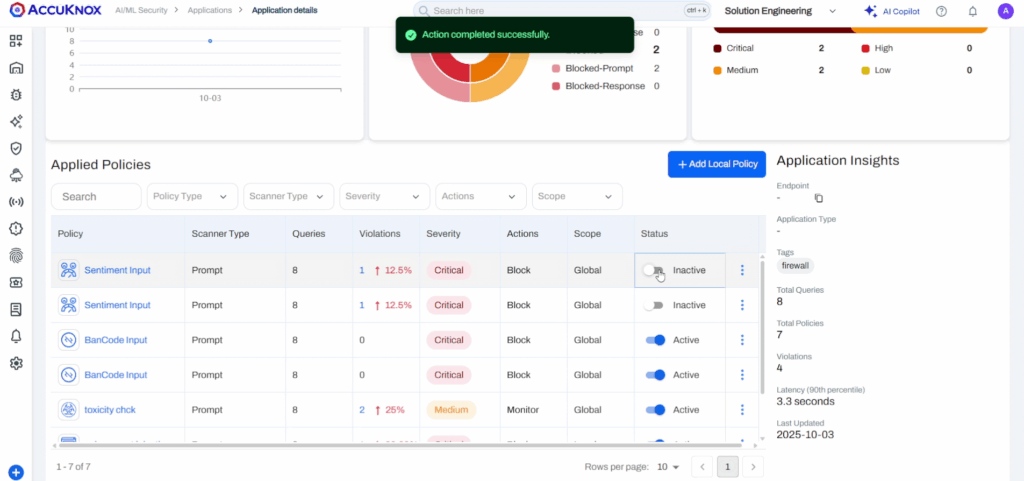Sort by the Violations column header
Screen dimensions: 1024x481
pos(380,234)
